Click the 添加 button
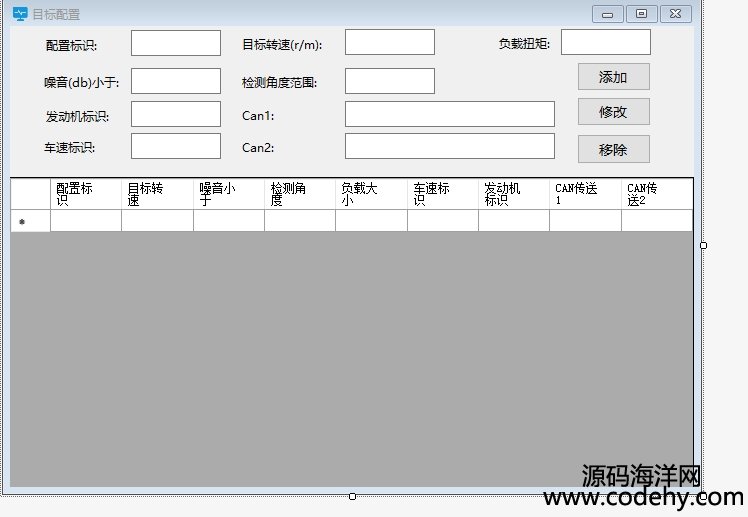The image size is (748, 517). tap(613, 77)
